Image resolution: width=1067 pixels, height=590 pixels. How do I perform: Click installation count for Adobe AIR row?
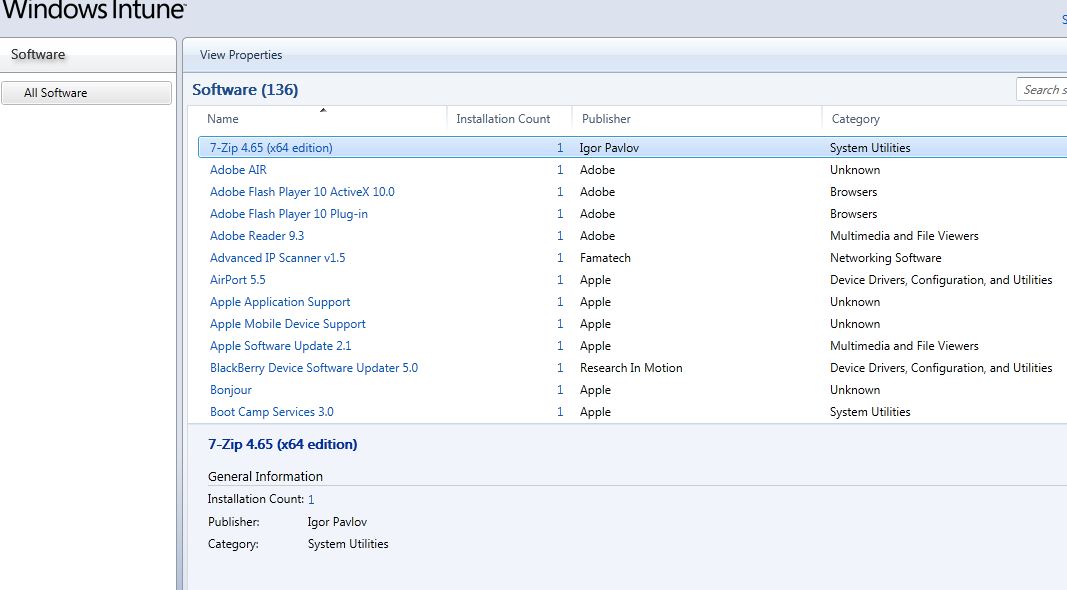pos(560,170)
